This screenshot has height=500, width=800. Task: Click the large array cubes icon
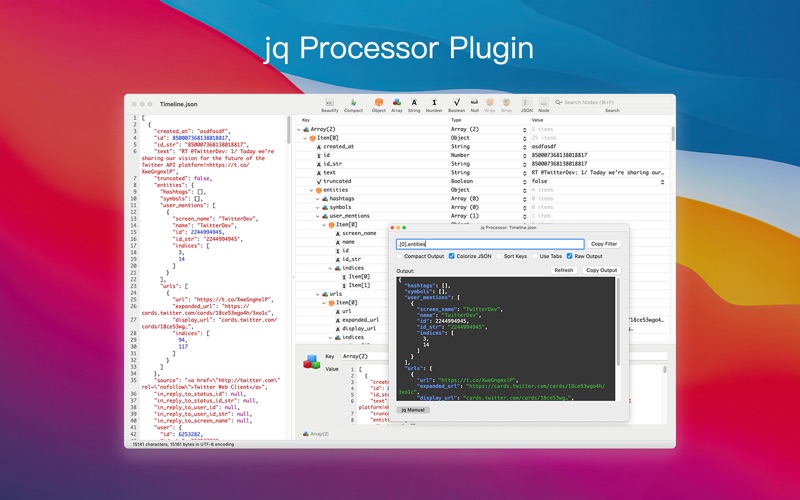312,362
